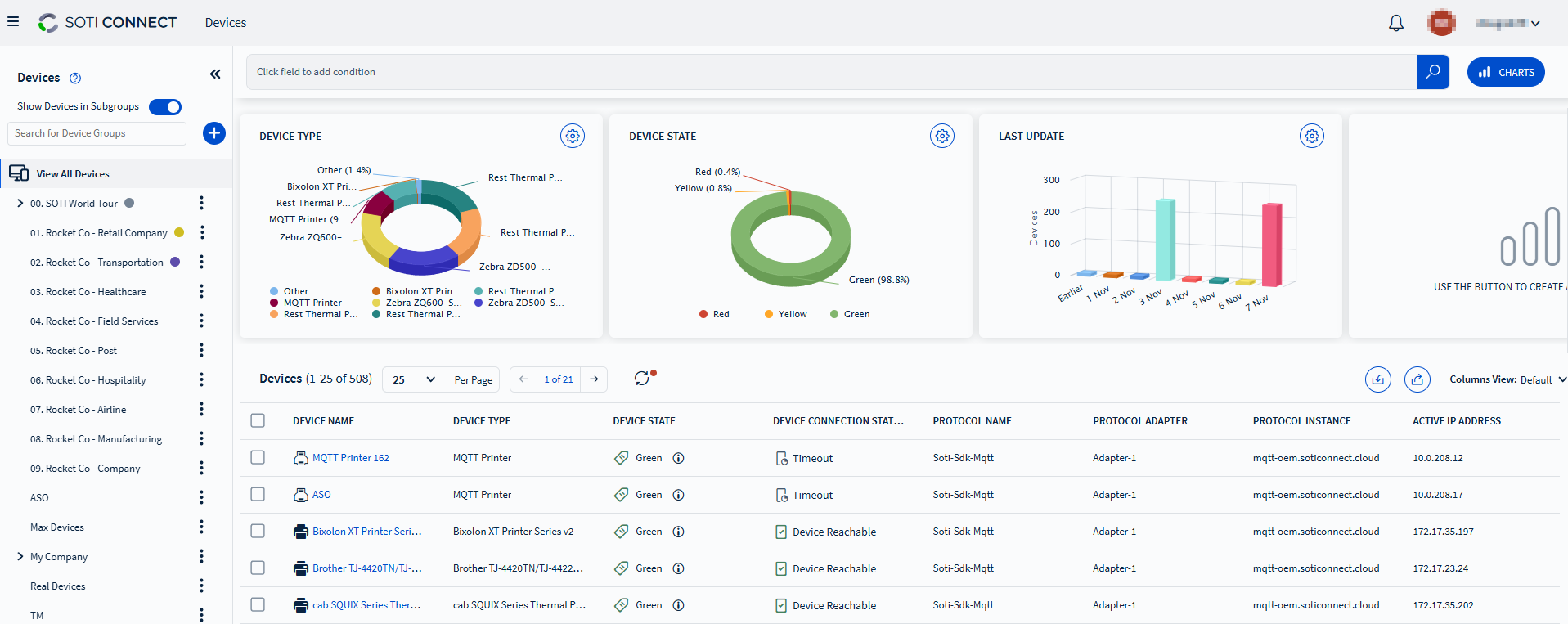Click MQTT Printer legend swatch
This screenshot has height=624, width=1568.
point(274,303)
